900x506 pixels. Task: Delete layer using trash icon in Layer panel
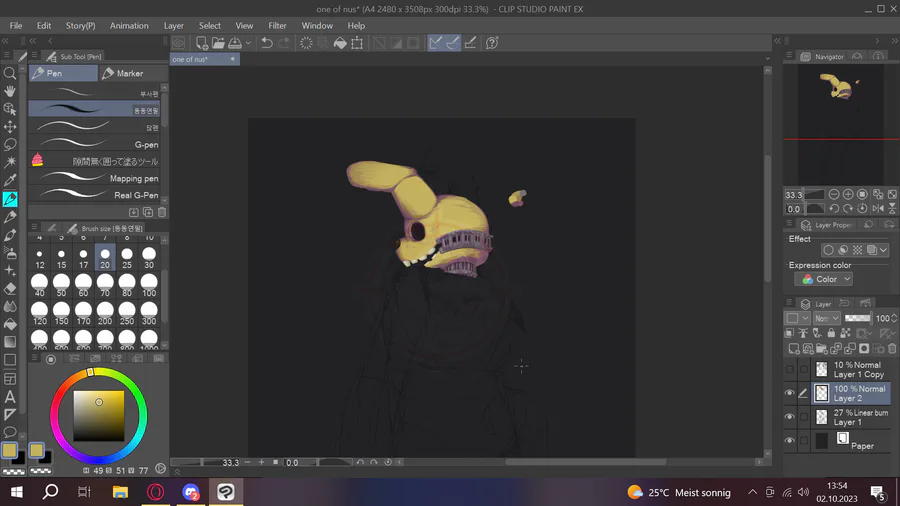click(892, 348)
